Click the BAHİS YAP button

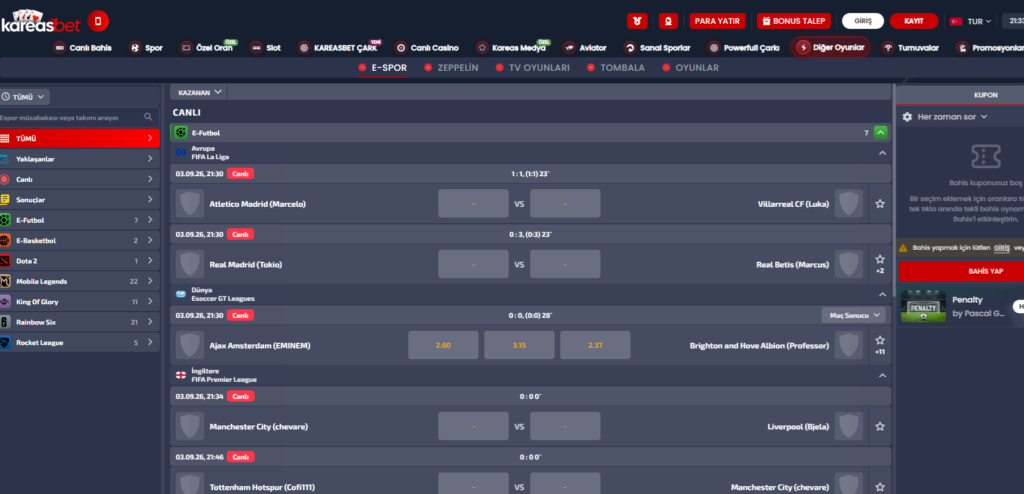(961, 271)
